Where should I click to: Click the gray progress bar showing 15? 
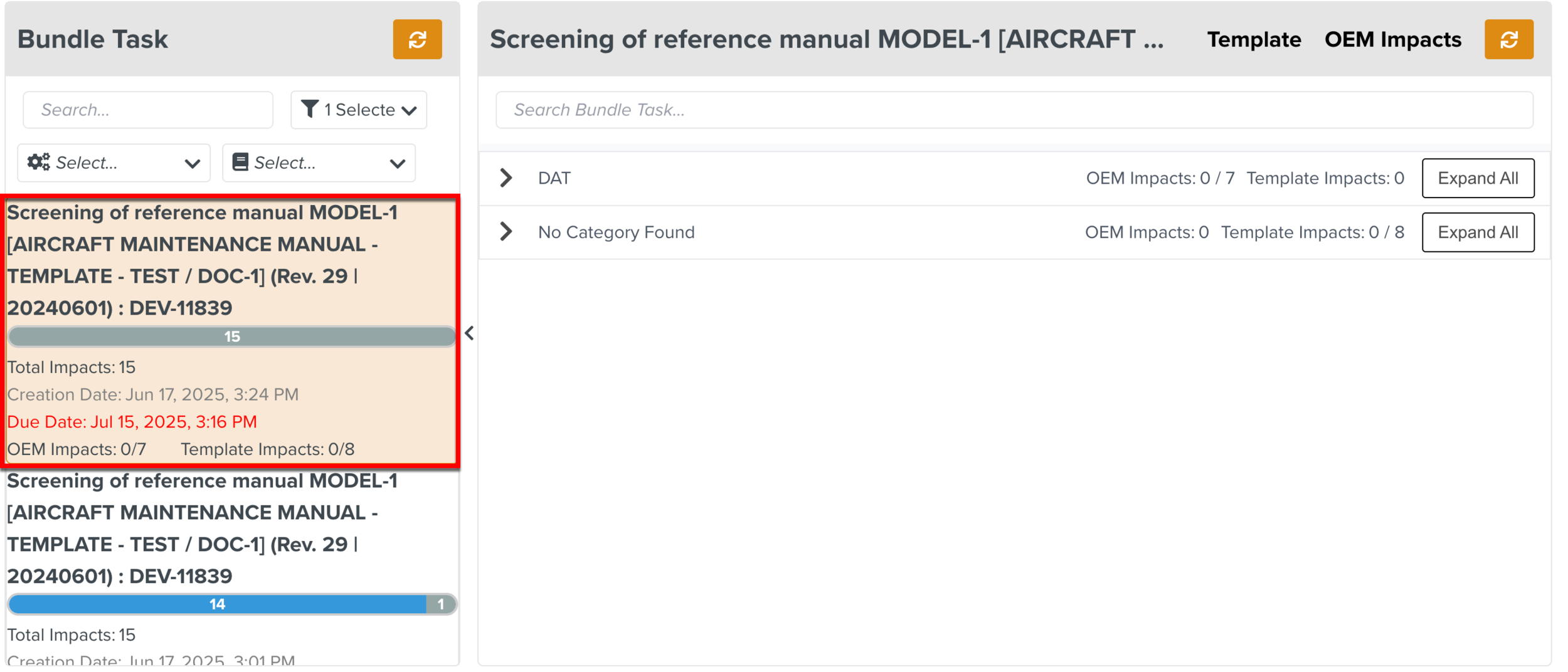[231, 337]
